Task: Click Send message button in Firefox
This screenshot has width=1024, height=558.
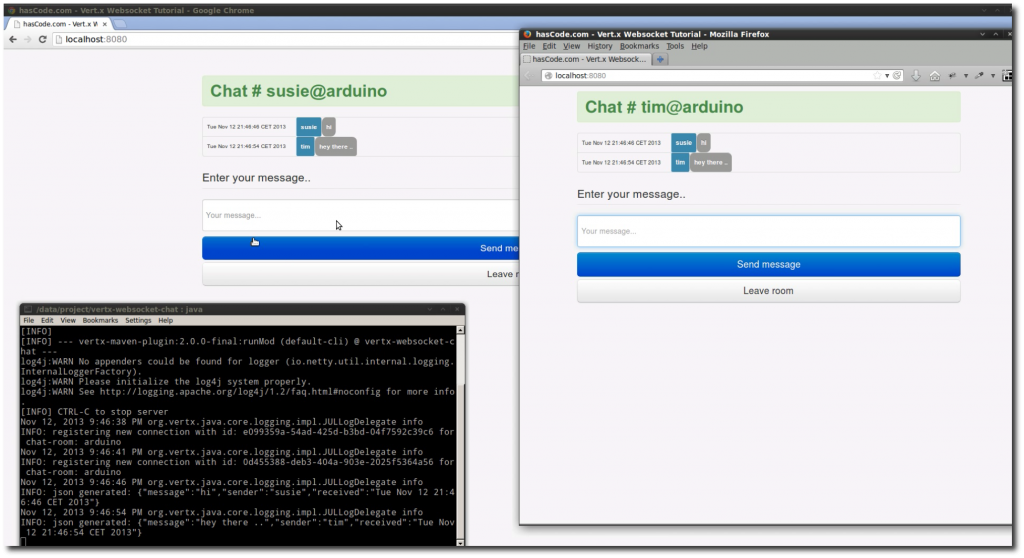Action: (768, 265)
